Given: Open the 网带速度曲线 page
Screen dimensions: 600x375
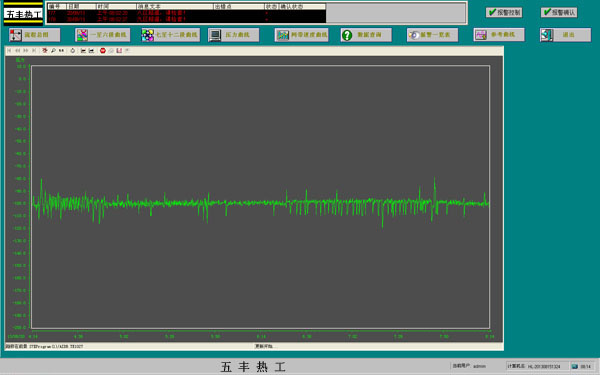Looking at the screenshot, I should [301, 35].
